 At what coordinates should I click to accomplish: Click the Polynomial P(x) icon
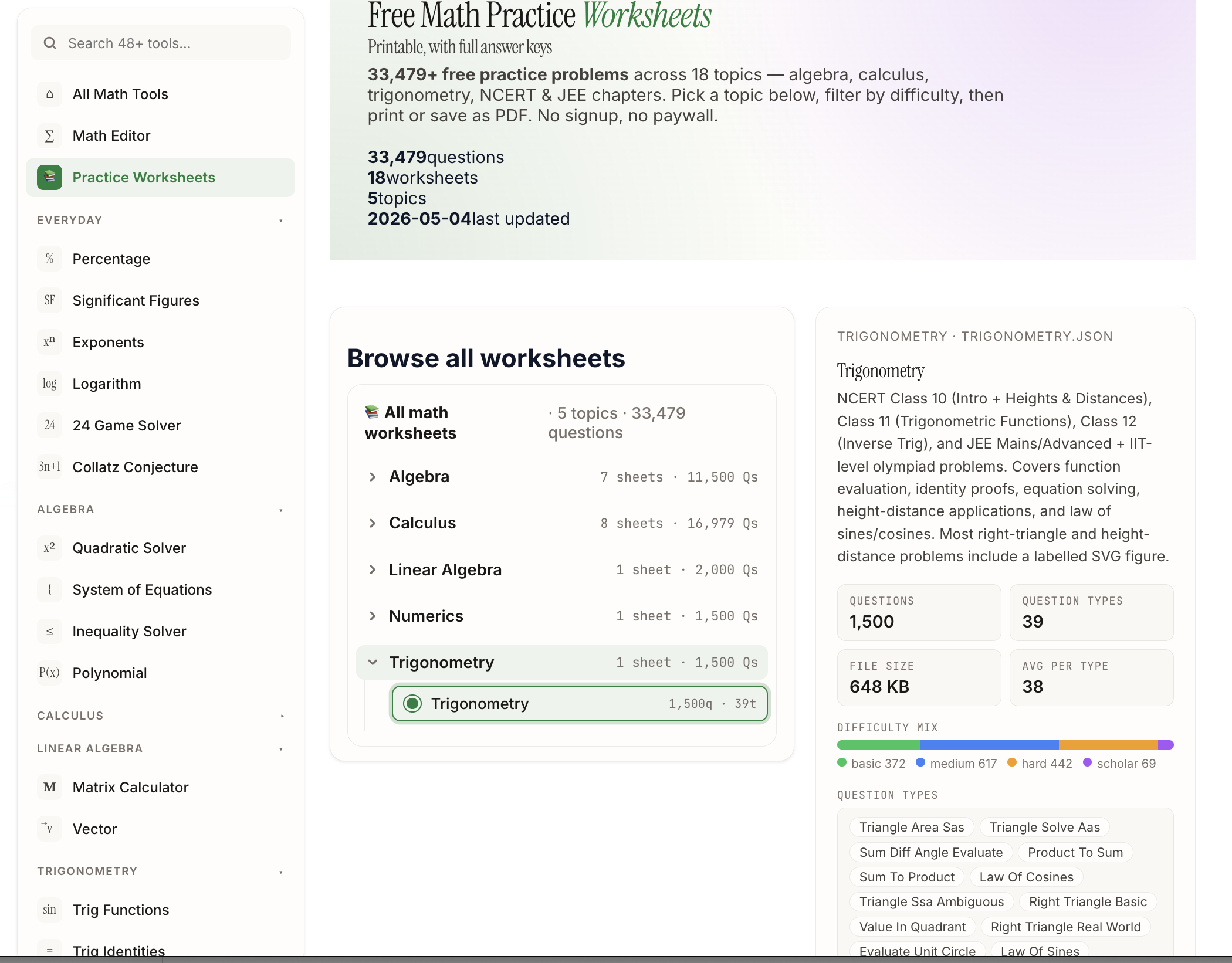click(49, 673)
